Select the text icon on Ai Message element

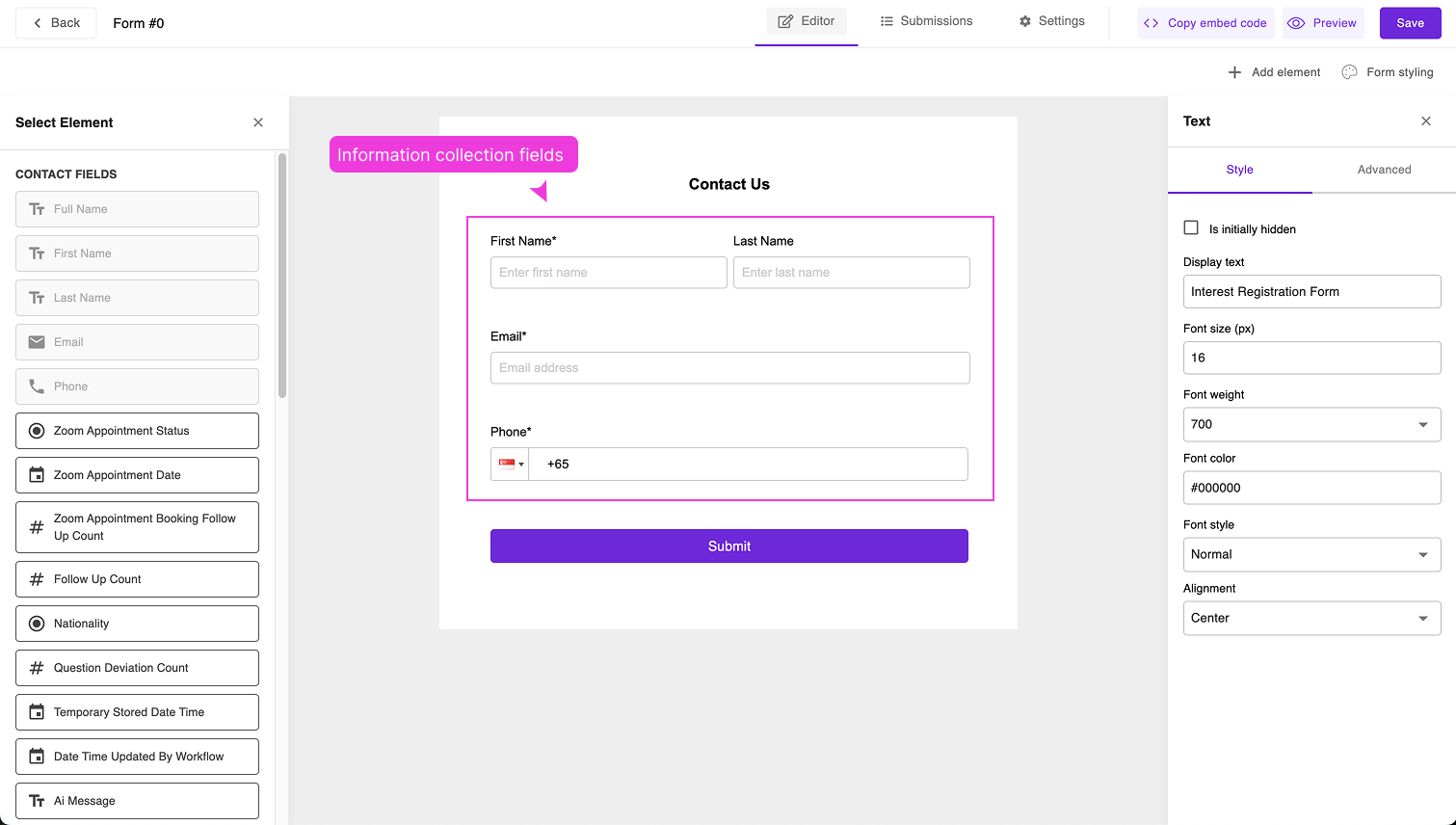point(36,801)
